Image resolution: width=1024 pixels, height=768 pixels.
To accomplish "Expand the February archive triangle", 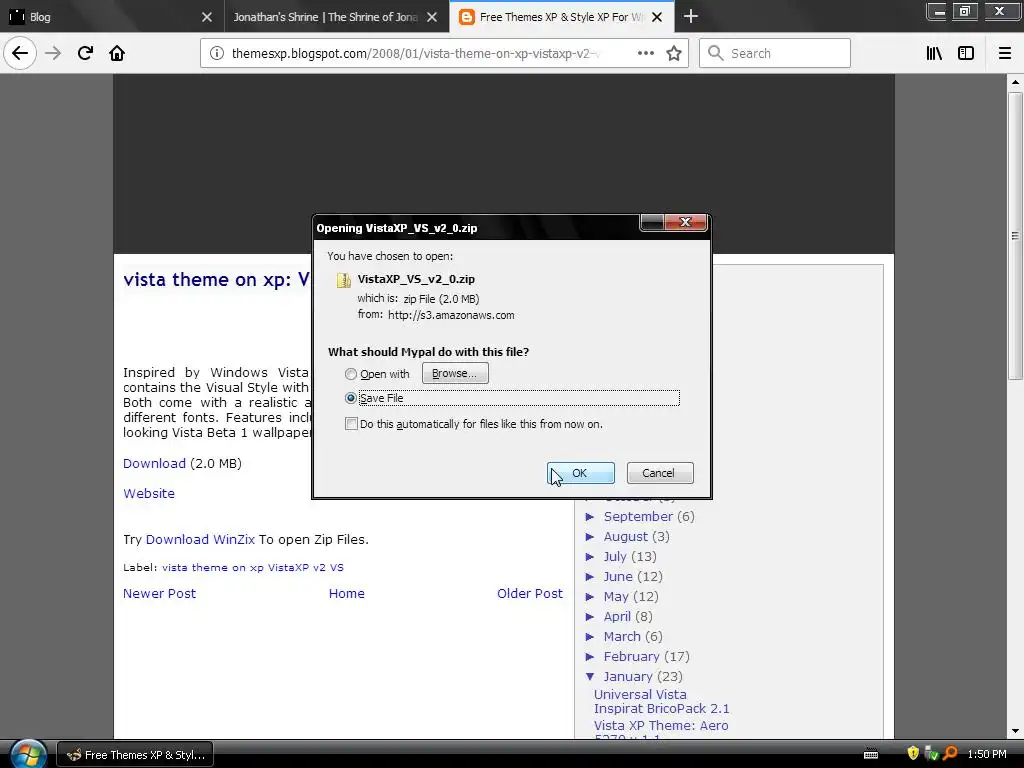I will (590, 656).
